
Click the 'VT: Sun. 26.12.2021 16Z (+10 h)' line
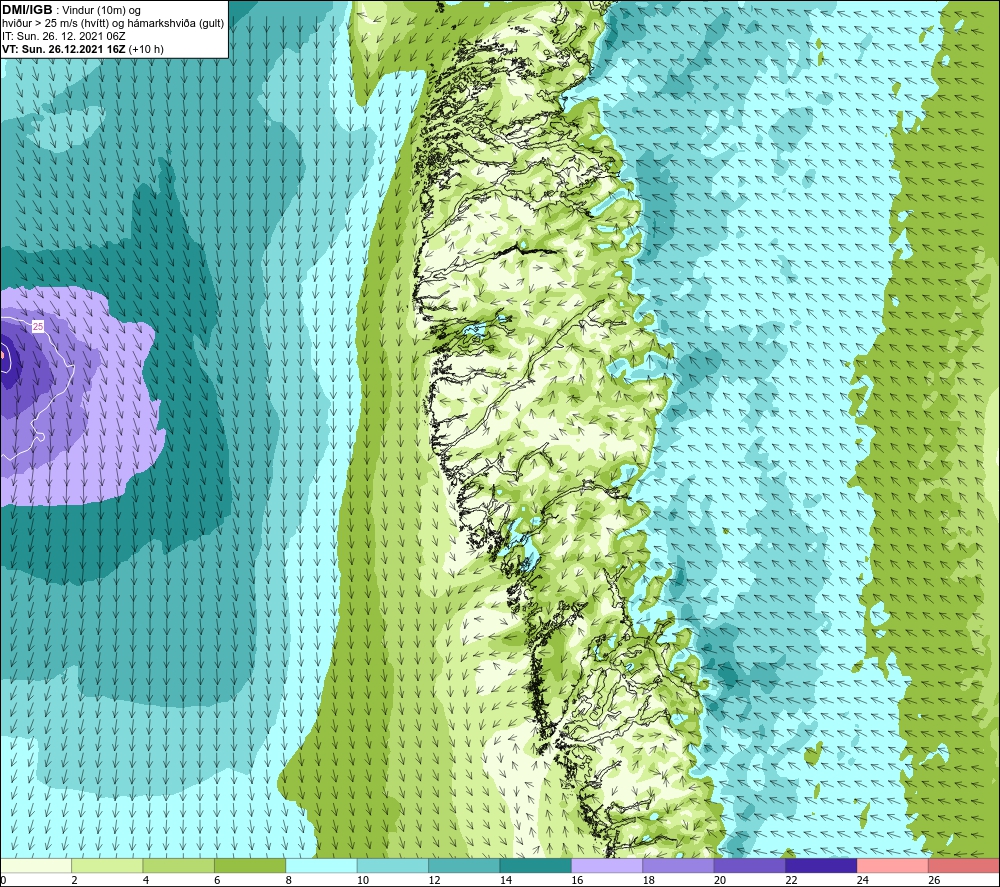coord(83,49)
